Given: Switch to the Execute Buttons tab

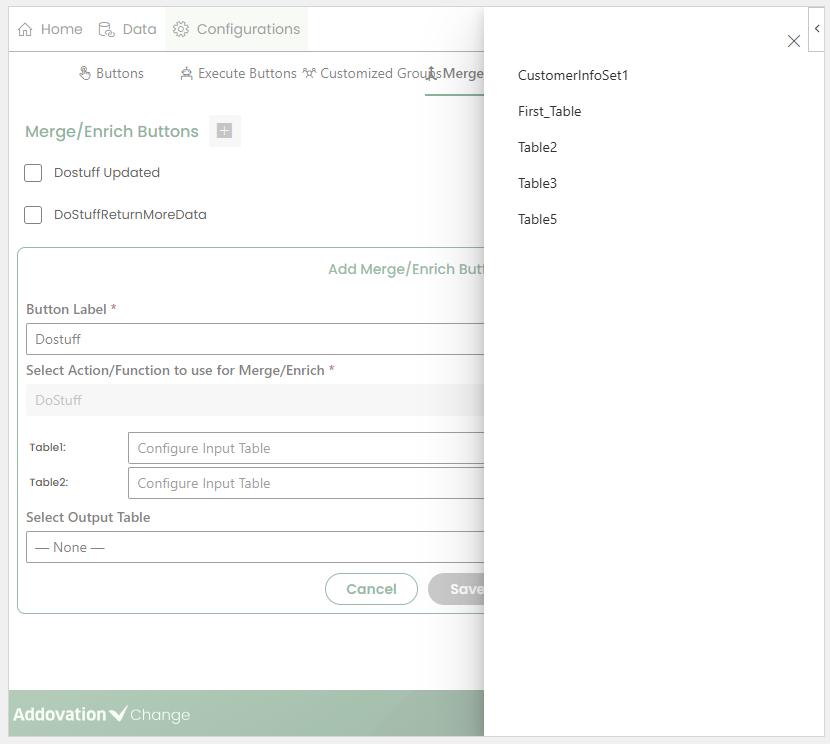Looking at the screenshot, I should [x=238, y=74].
